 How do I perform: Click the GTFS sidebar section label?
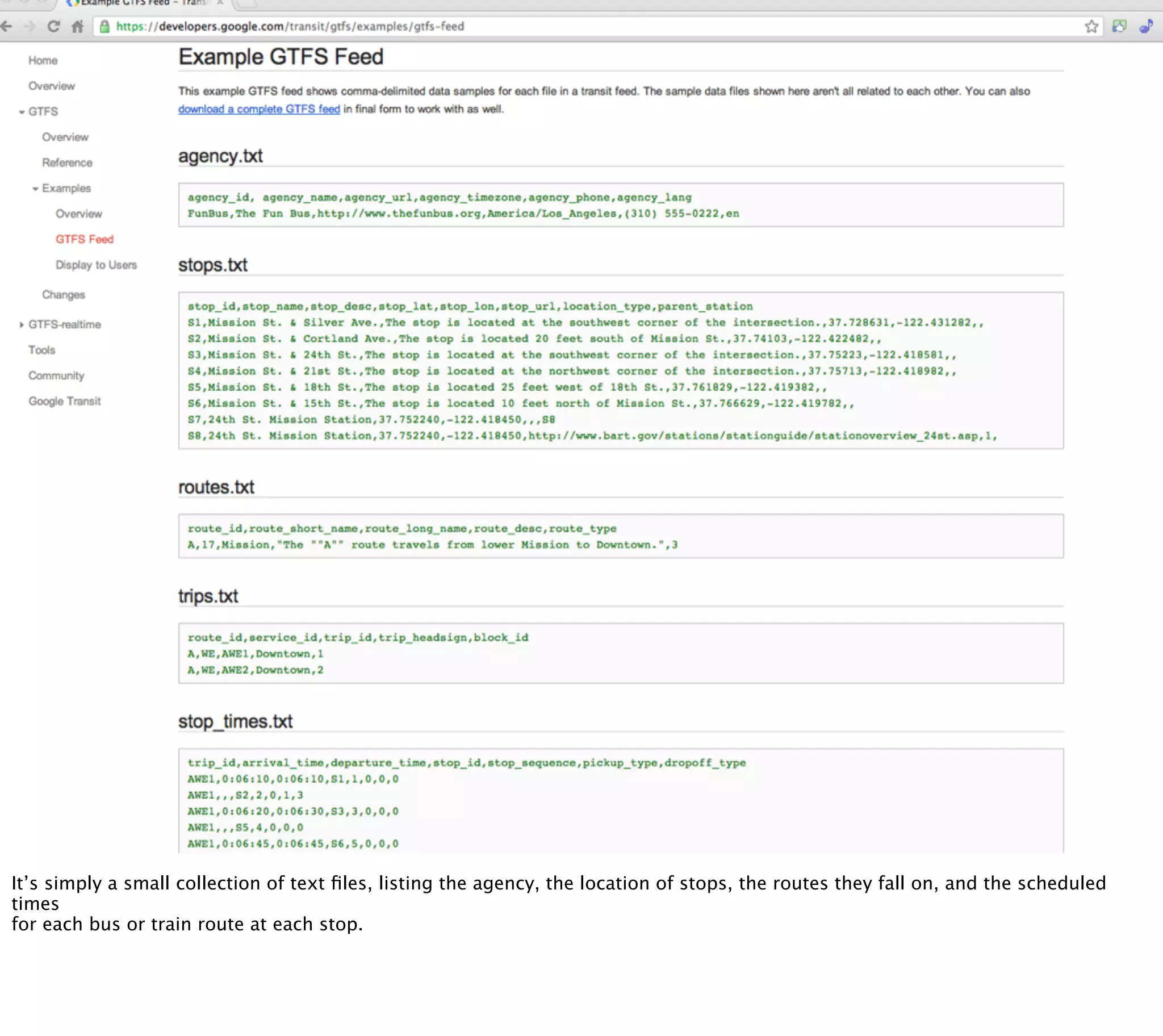coord(43,111)
